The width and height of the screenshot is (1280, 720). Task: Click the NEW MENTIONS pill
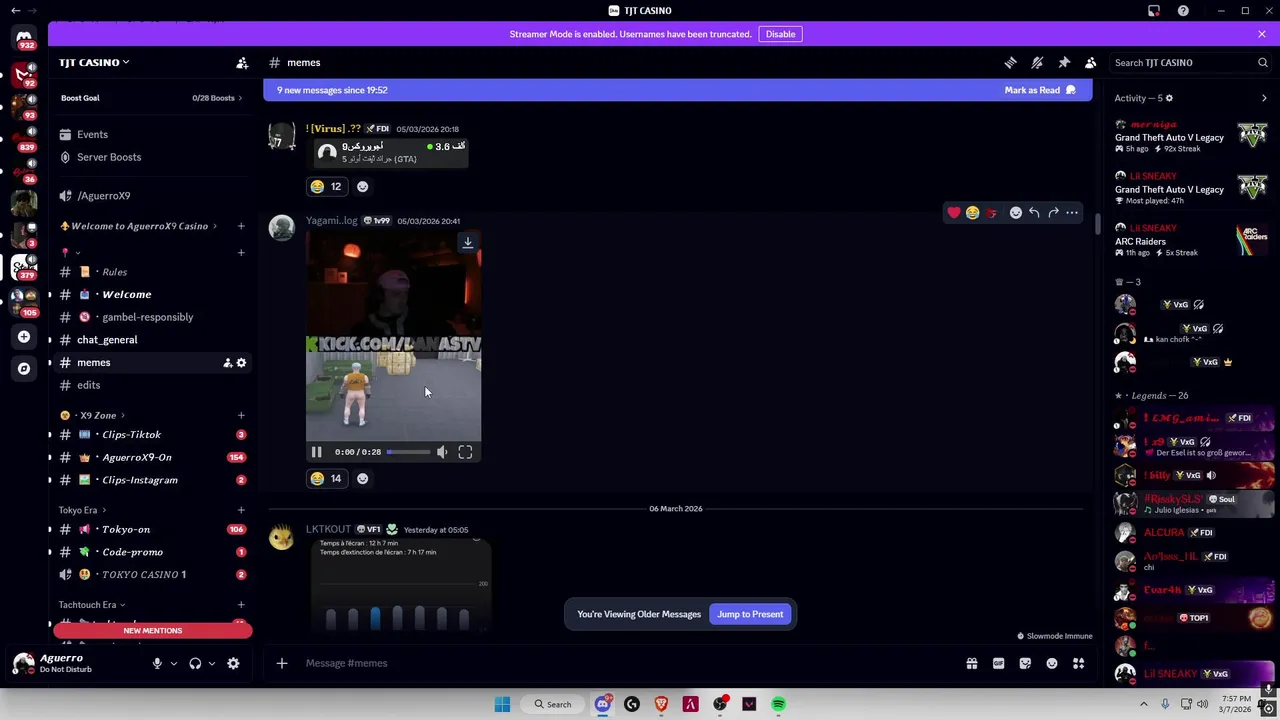click(152, 630)
